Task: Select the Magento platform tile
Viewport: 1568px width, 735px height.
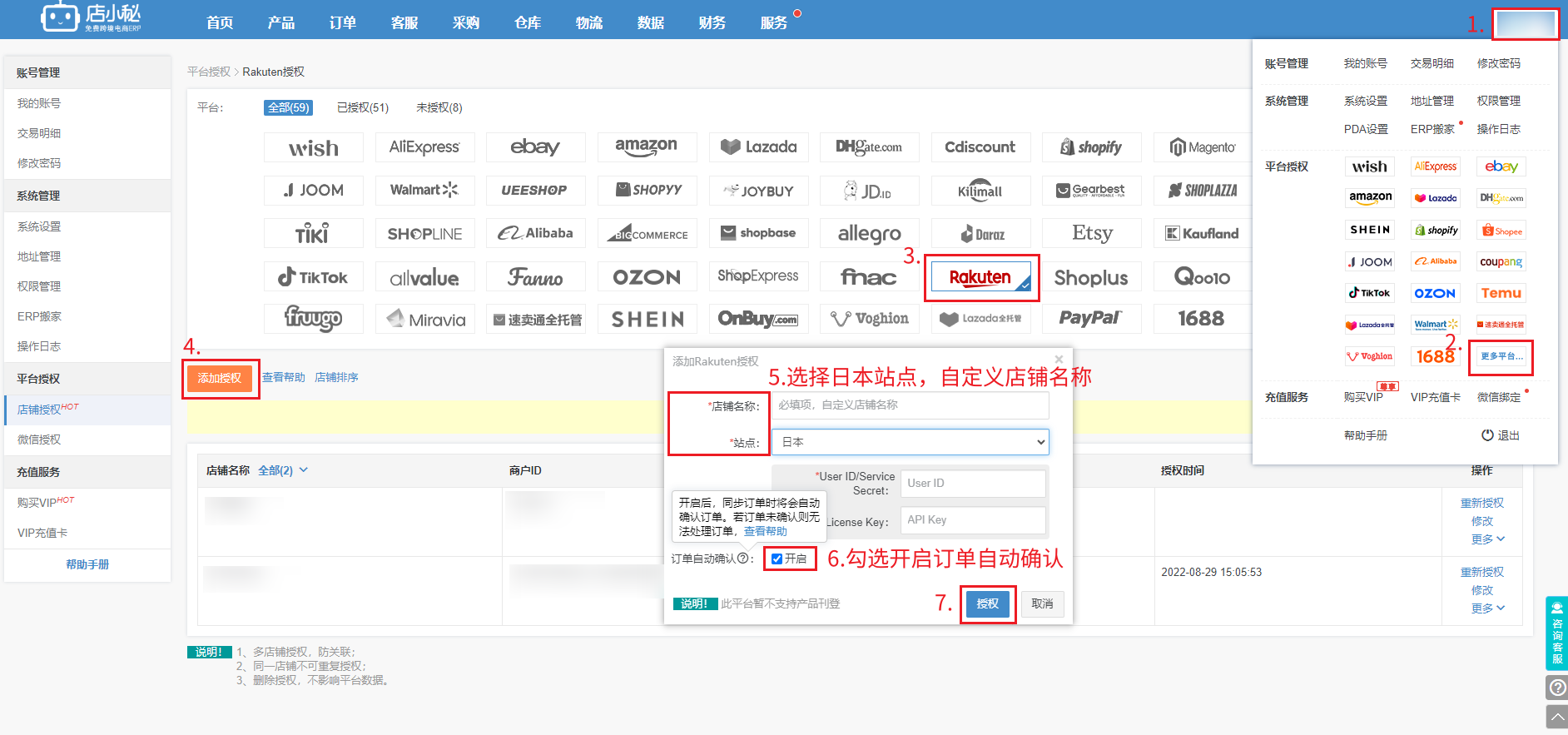Action: tap(1203, 147)
